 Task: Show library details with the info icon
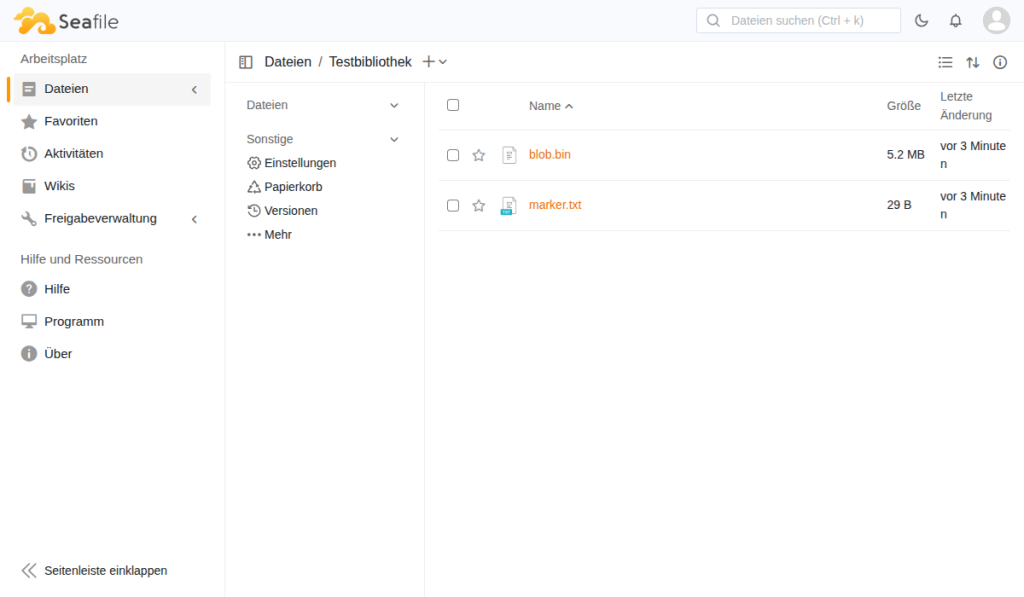click(1000, 62)
